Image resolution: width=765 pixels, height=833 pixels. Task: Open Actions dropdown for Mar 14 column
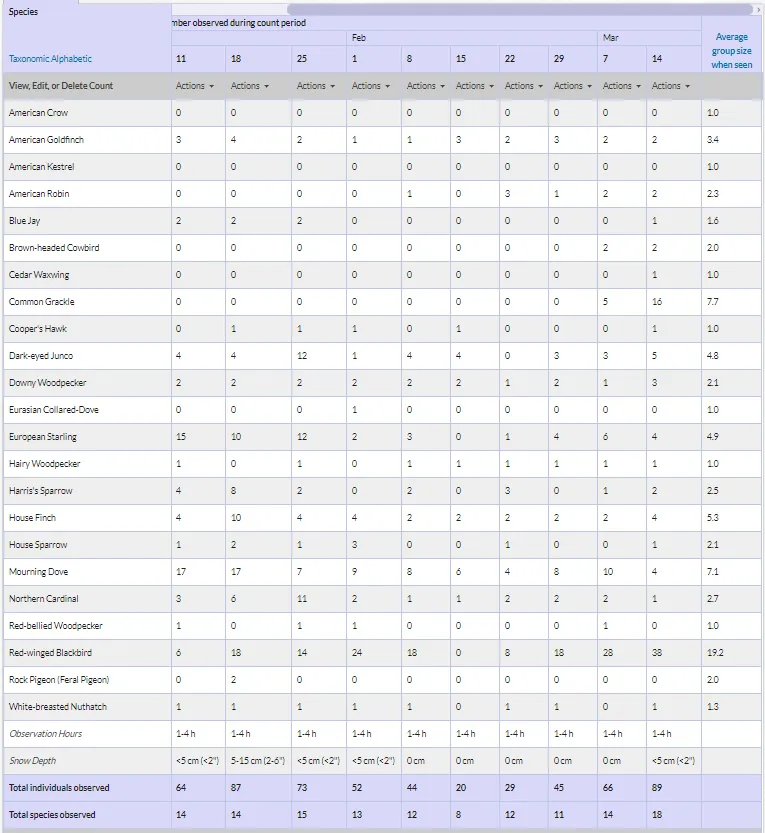click(x=670, y=86)
